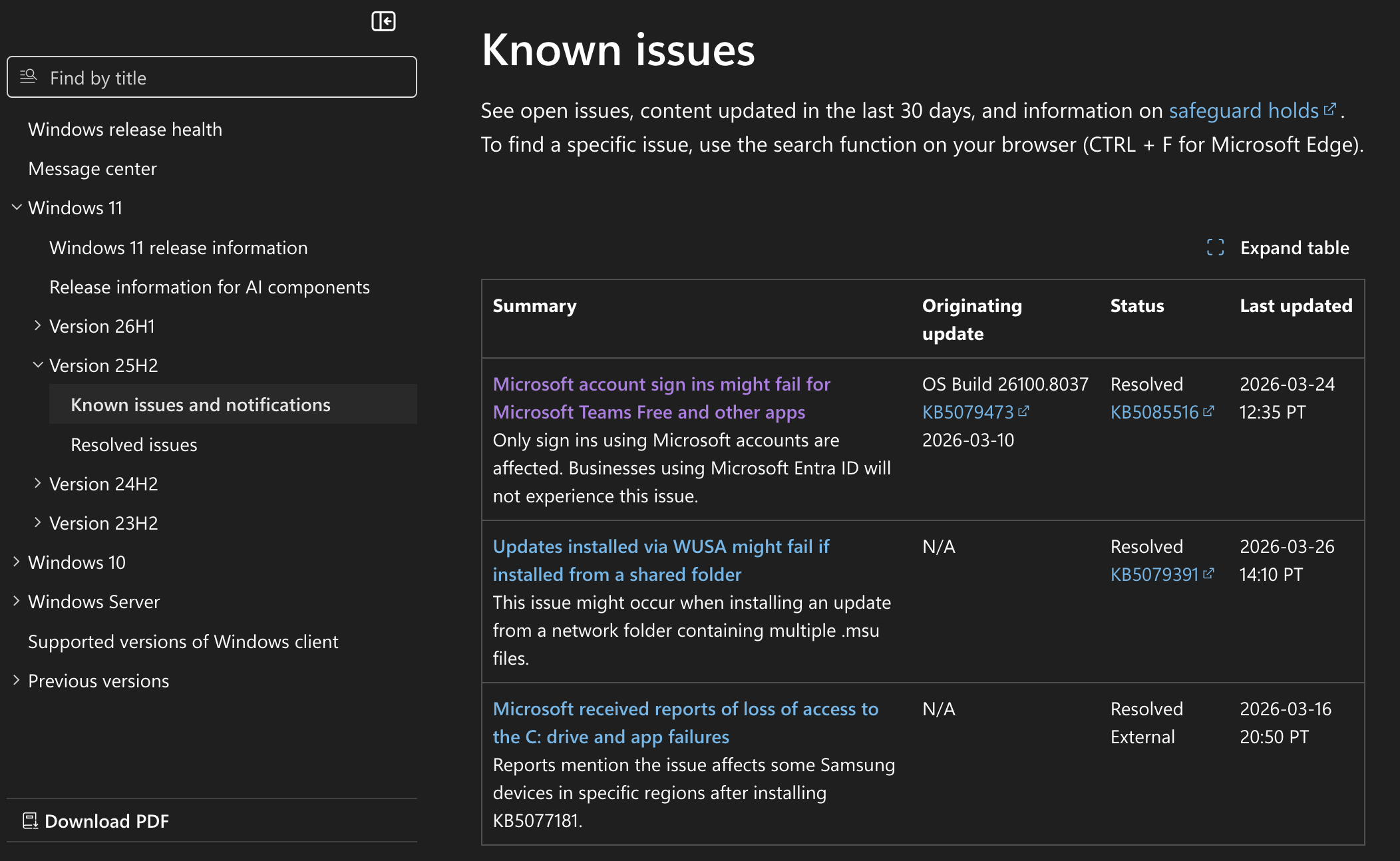Screen dimensions: 1400x861
Task: Collapse the Version 25H2 node
Action: (37, 365)
